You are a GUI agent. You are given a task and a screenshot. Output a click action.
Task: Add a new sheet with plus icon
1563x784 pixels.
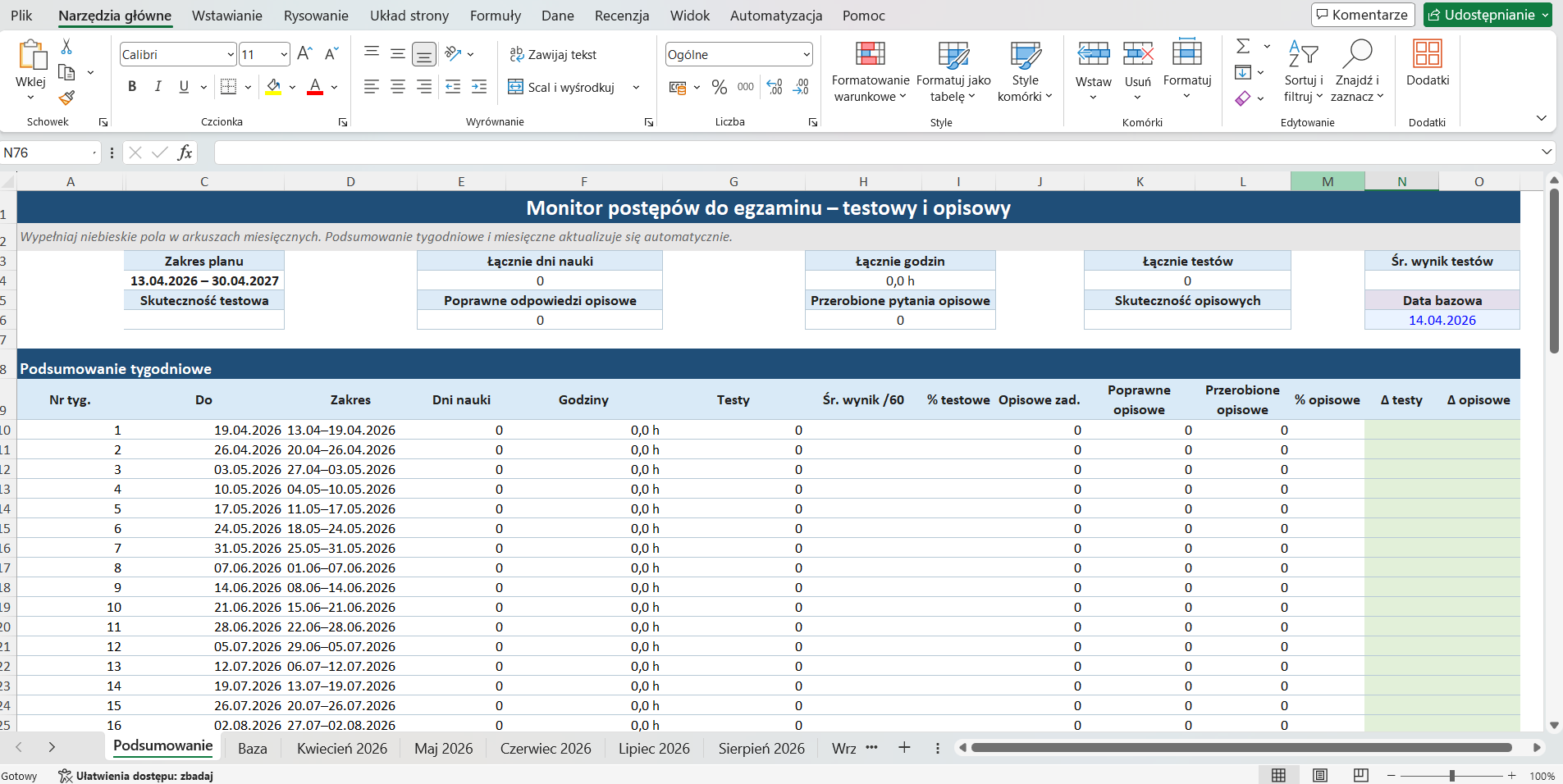click(x=904, y=747)
